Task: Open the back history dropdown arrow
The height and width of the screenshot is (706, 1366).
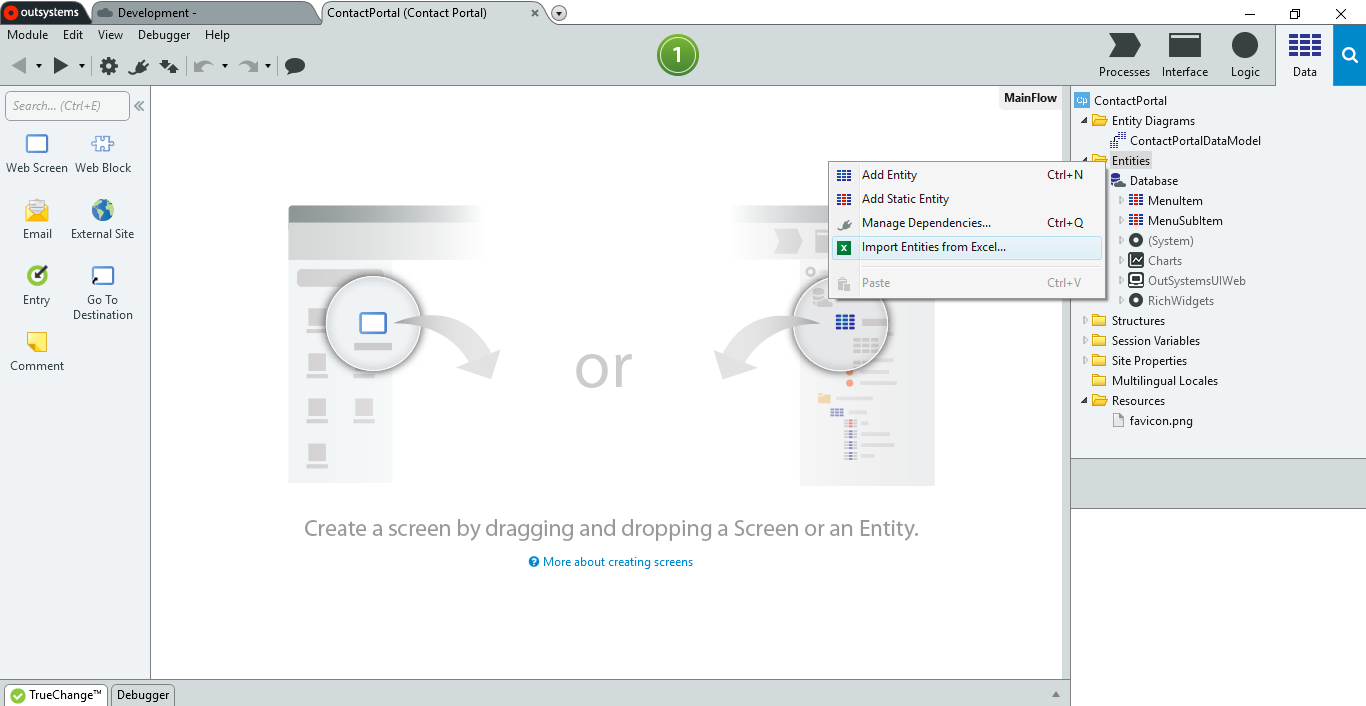Action: click(x=39, y=66)
